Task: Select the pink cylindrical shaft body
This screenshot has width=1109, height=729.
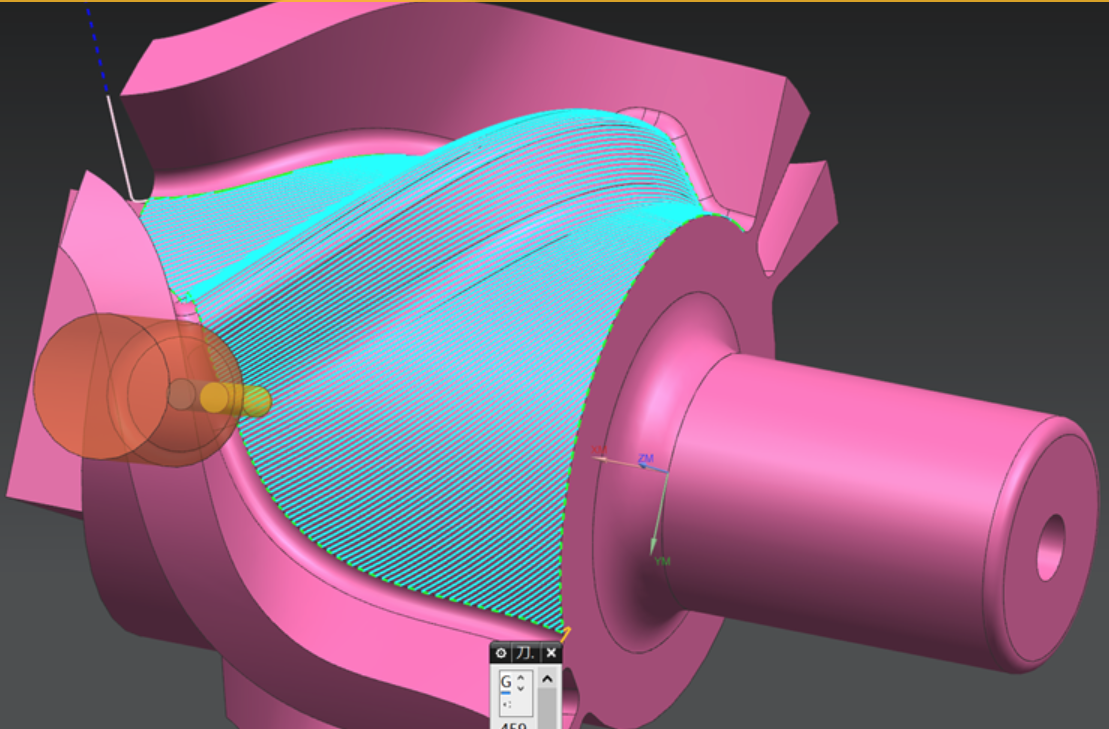Action: (x=850, y=480)
